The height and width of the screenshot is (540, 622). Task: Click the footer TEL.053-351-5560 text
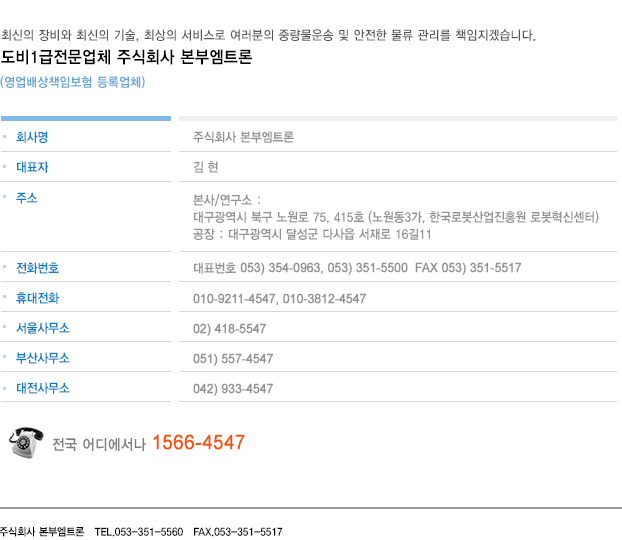click(138, 532)
